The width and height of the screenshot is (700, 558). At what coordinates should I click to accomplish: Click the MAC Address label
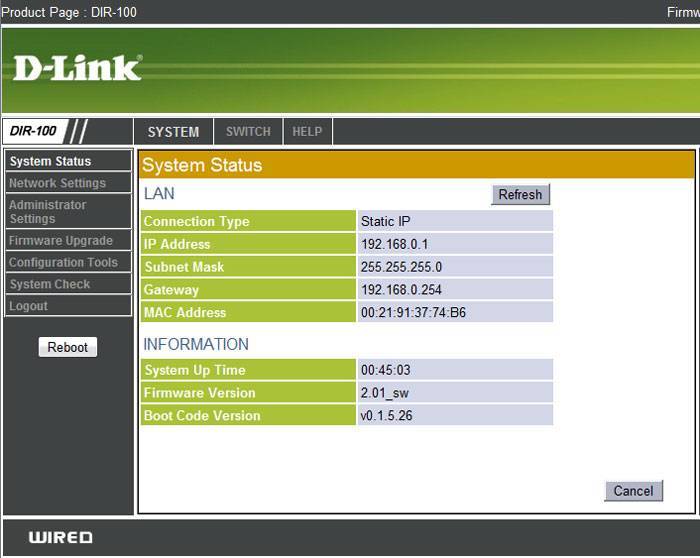(248, 312)
